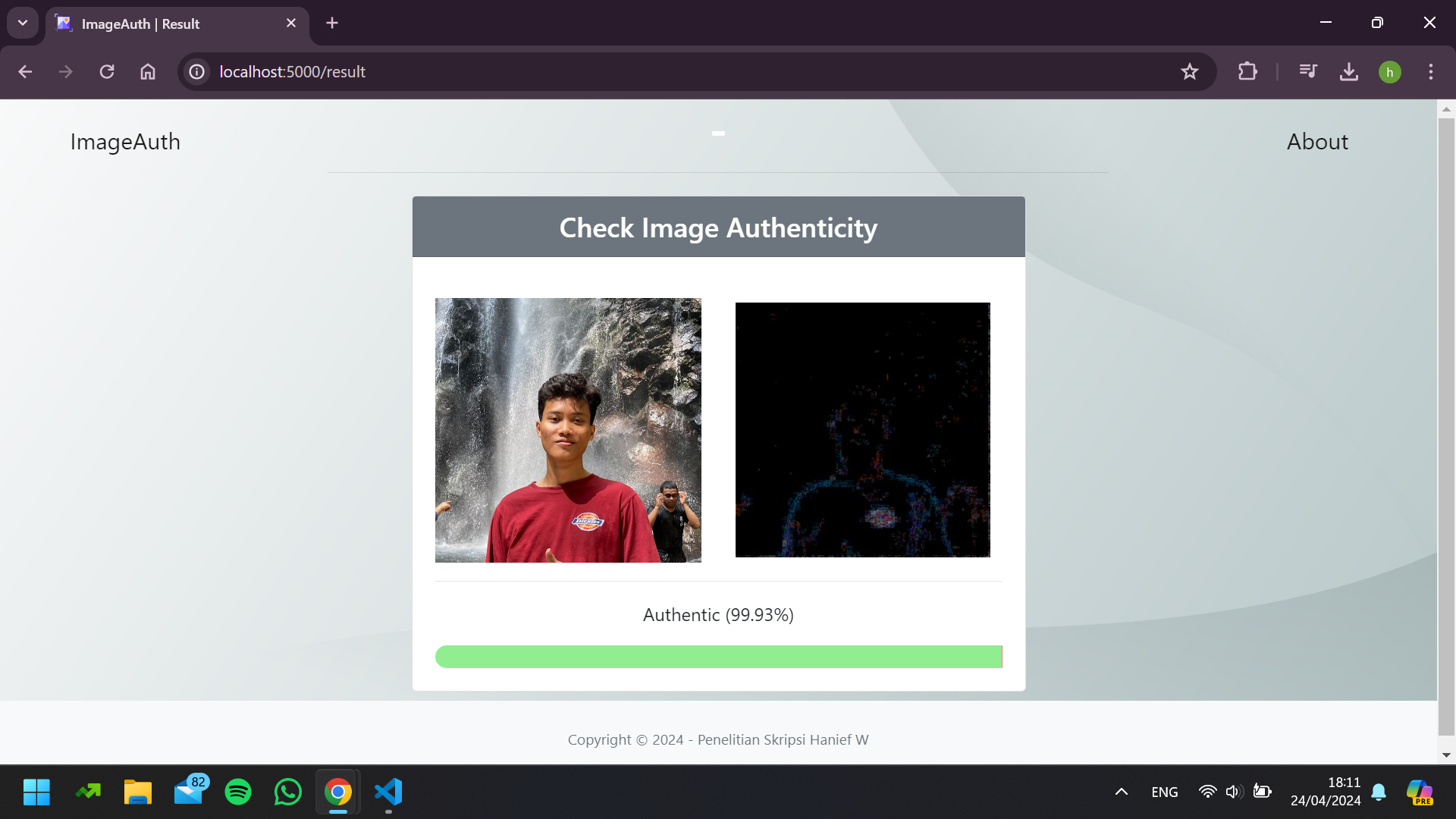Screen dimensions: 1456x819
Task: Open the media control icon
Action: (1308, 72)
